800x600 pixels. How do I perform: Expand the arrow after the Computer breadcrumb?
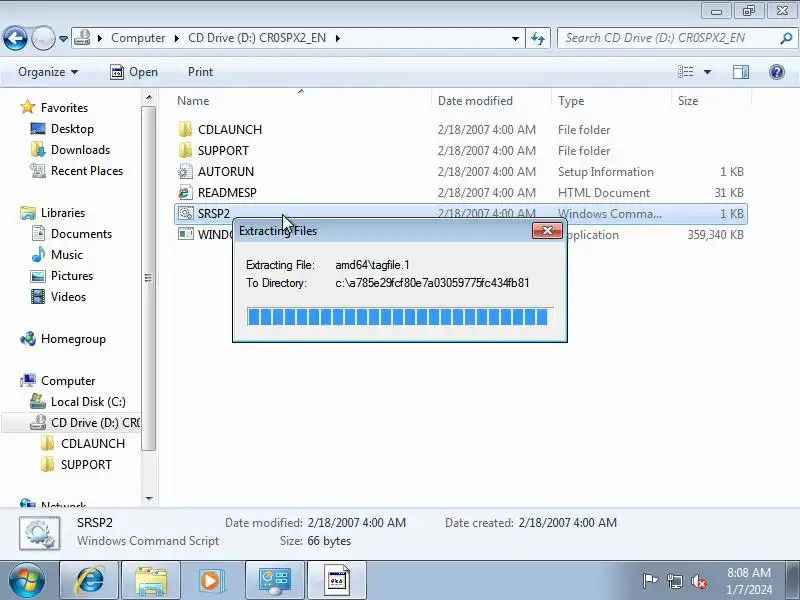click(x=177, y=38)
